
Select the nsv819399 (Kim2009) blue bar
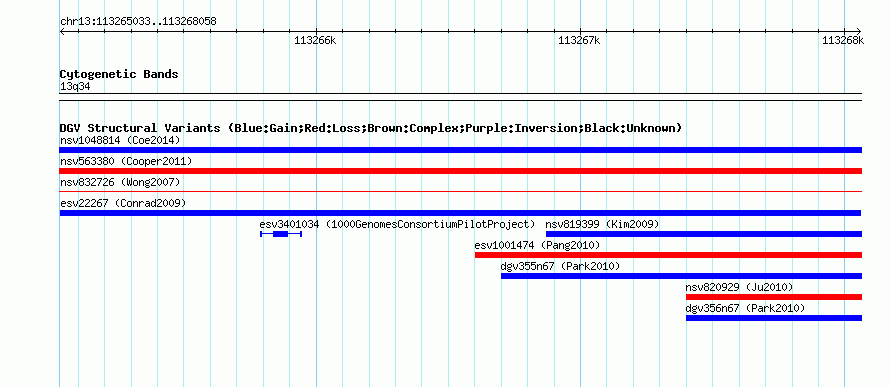(704, 234)
